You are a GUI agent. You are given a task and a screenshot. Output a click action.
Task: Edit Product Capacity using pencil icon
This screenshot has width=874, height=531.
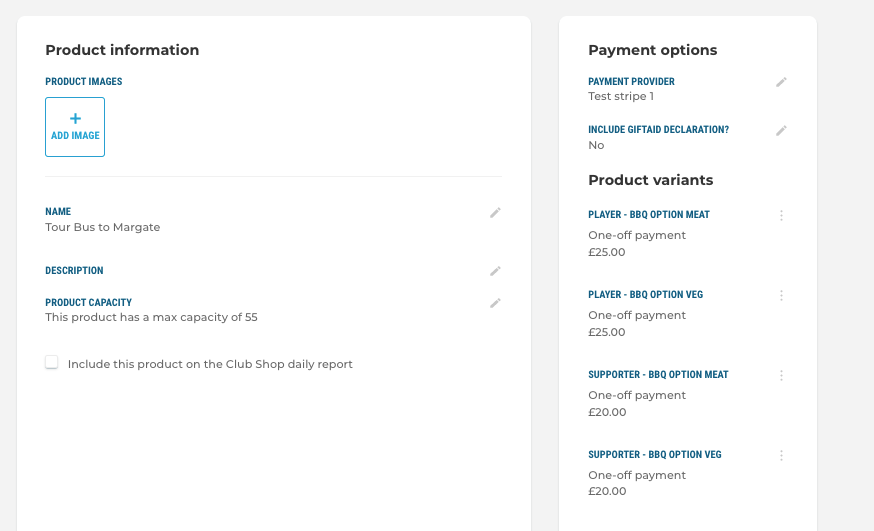pos(495,303)
